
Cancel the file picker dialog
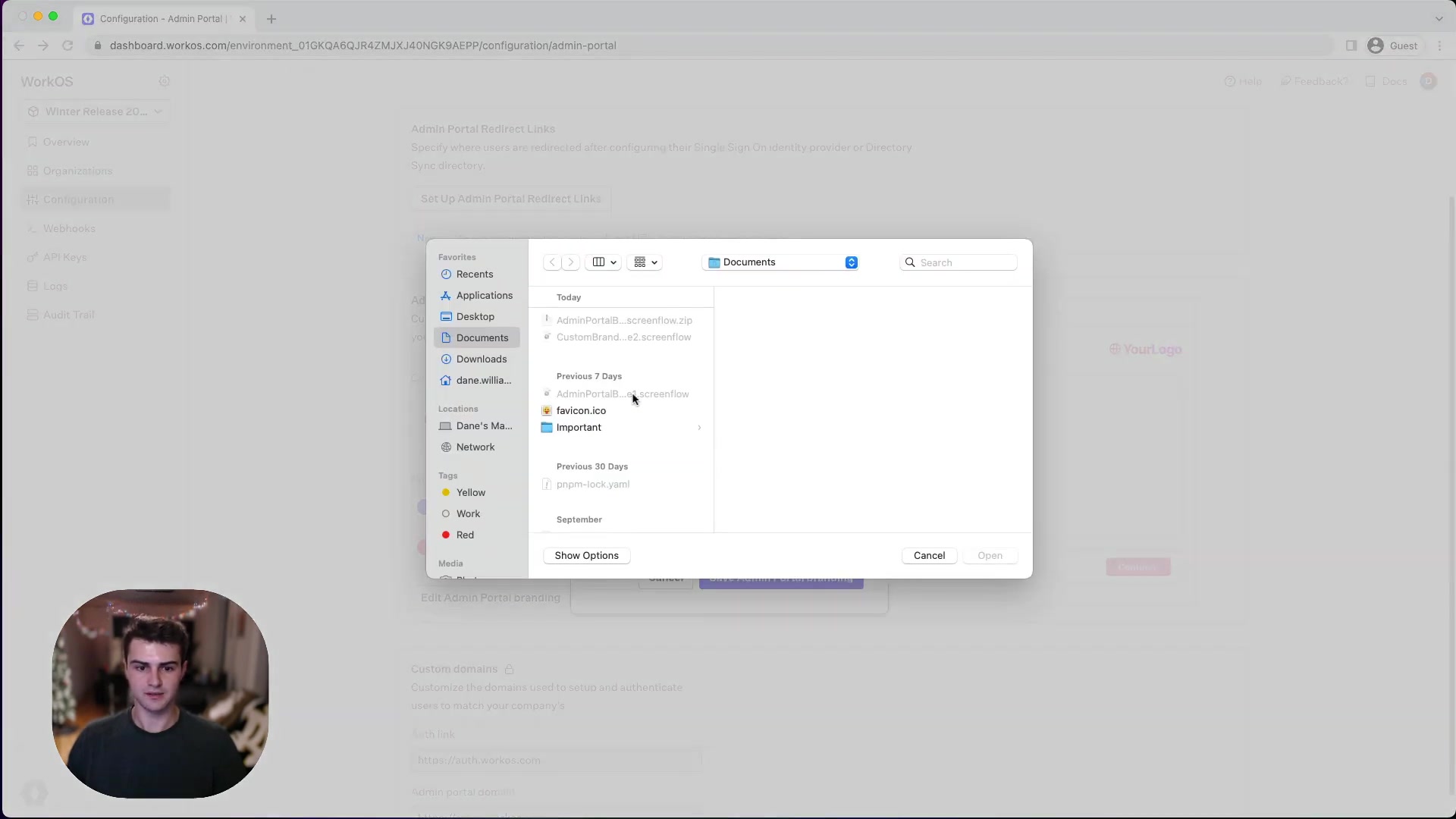pyautogui.click(x=929, y=556)
